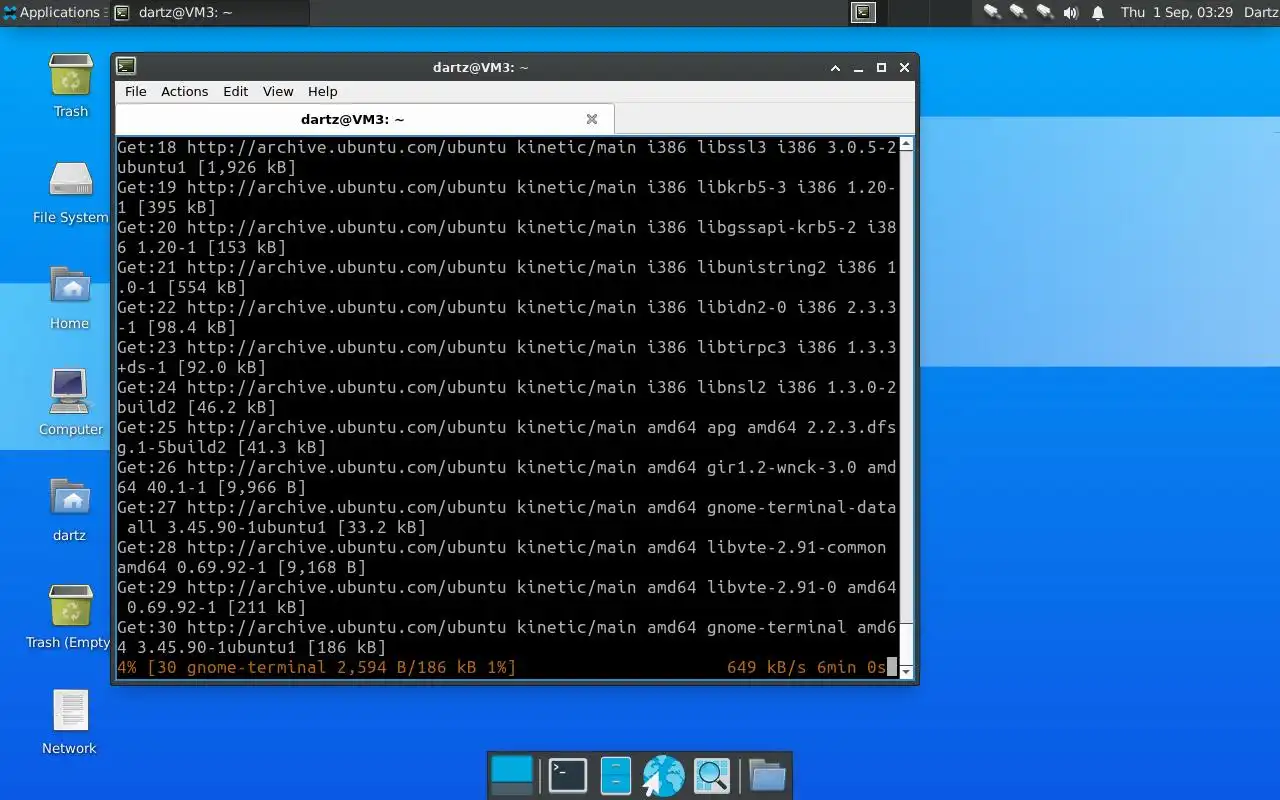Open the Home folder desktop icon
Screen dimensions: 1280x800
click(70, 287)
